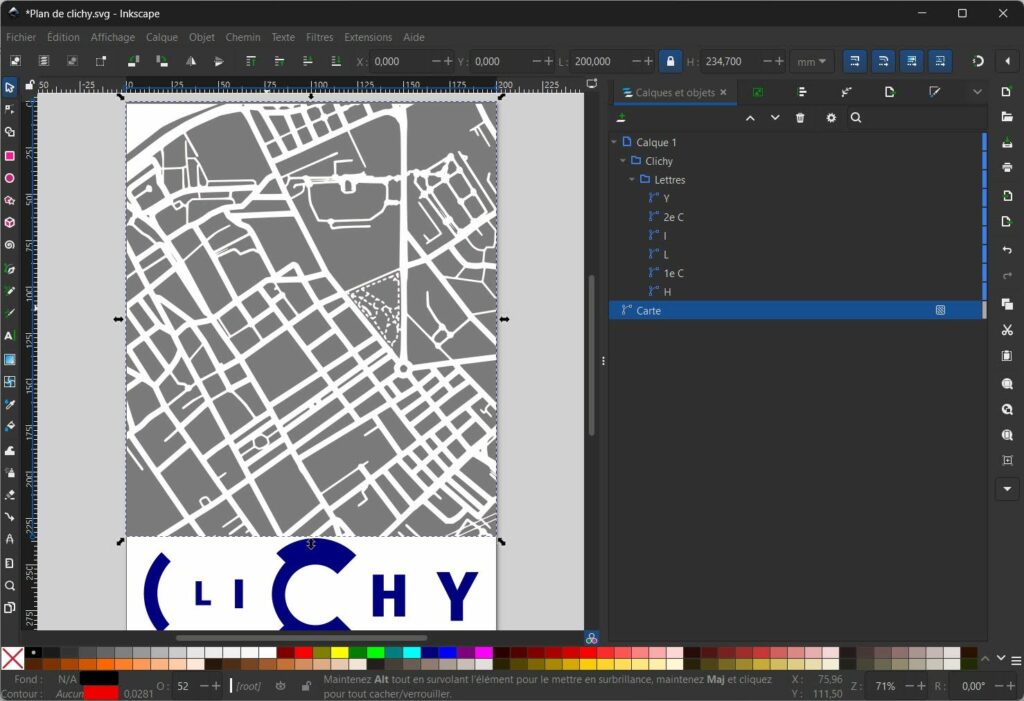Close the Calques et objets tab
The width and height of the screenshot is (1024, 701).
click(723, 93)
